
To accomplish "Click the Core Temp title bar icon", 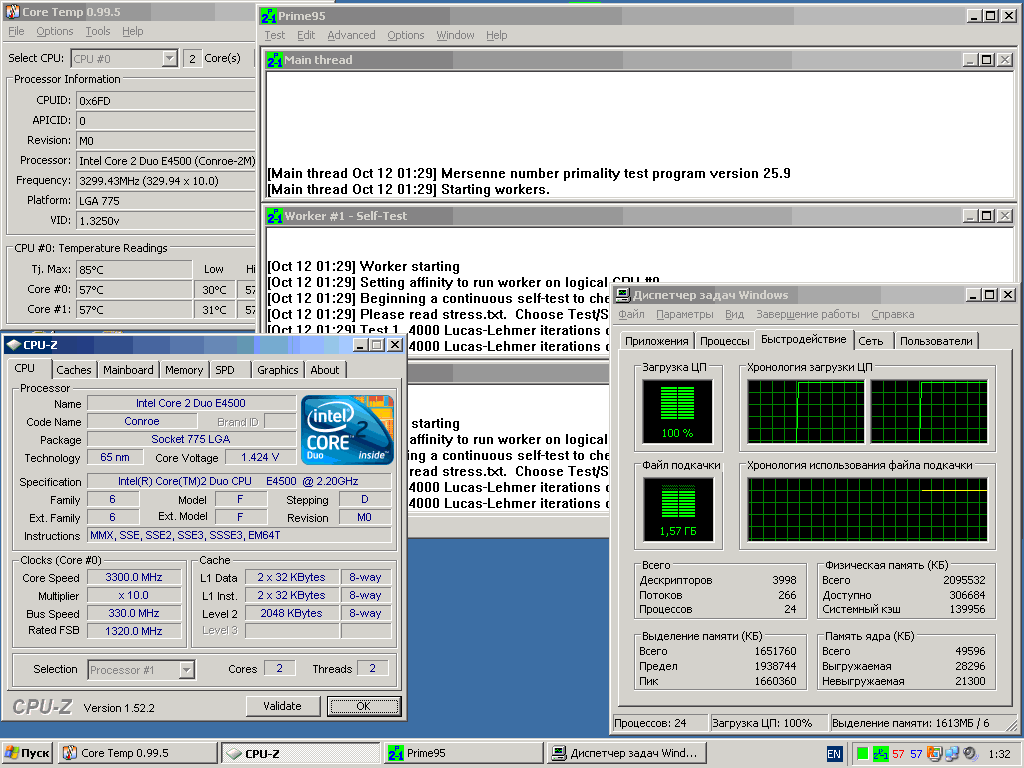I will [x=12, y=12].
